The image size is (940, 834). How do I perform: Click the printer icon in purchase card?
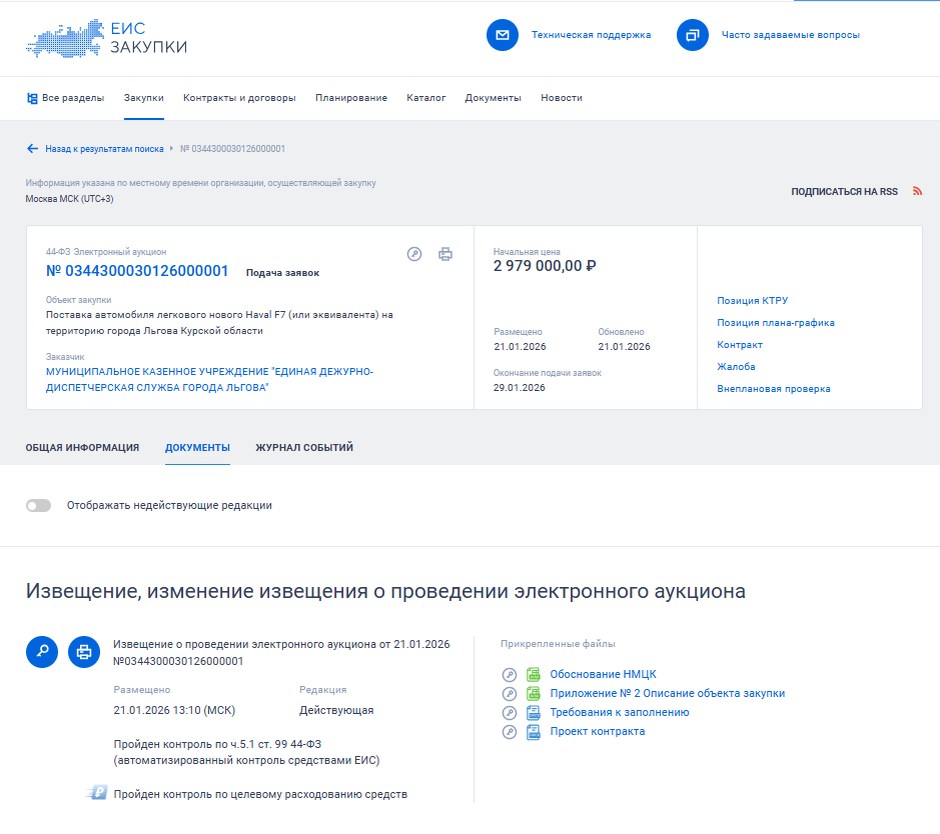pos(445,254)
